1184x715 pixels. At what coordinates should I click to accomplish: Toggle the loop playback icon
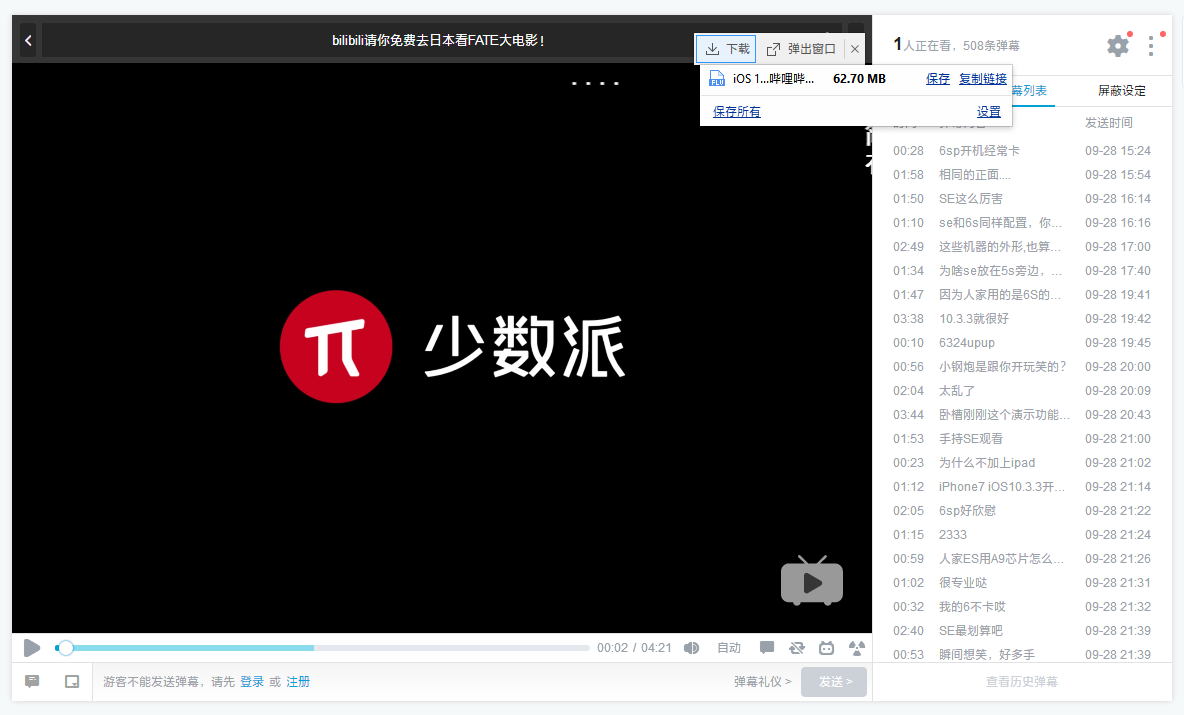click(796, 648)
